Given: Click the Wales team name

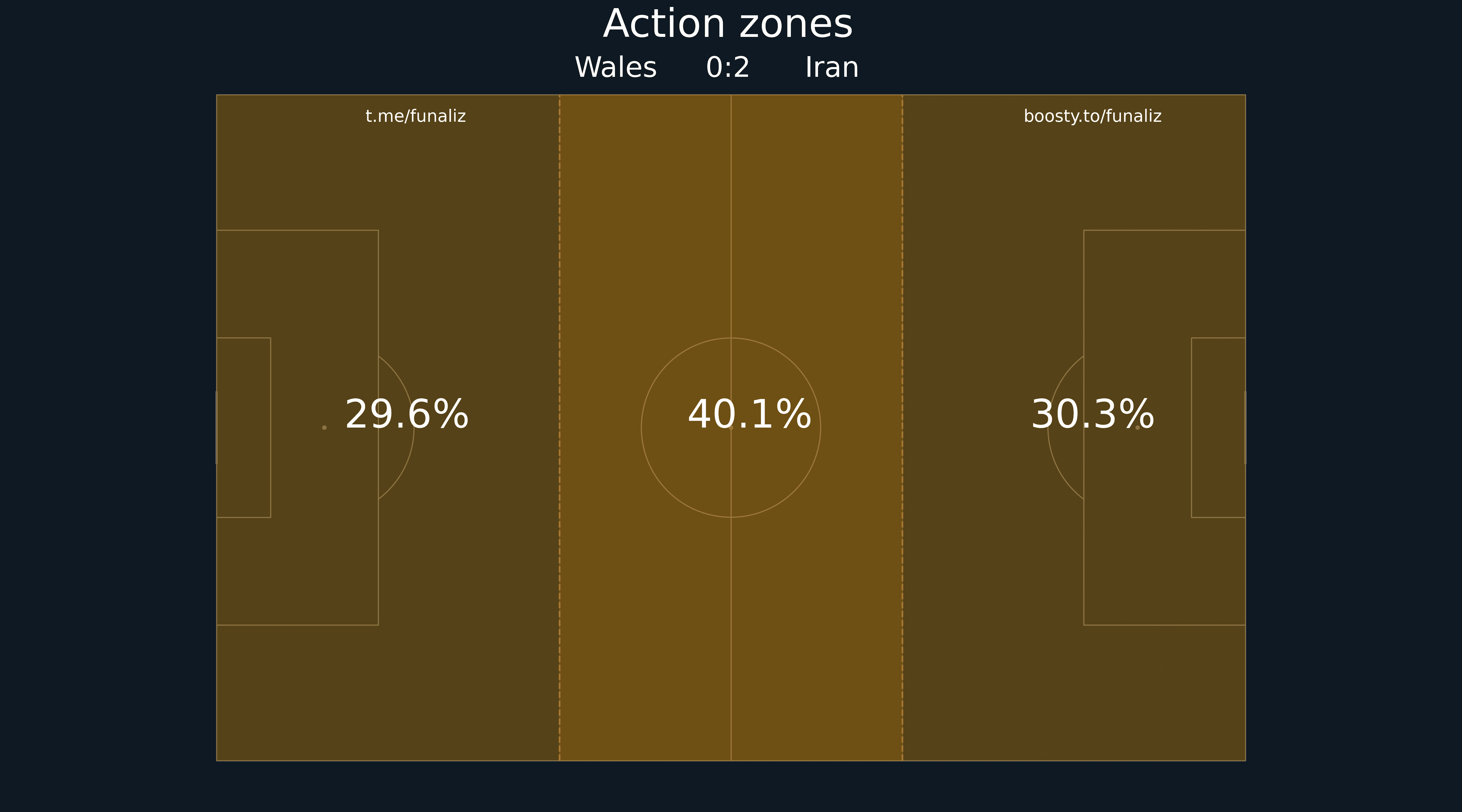Looking at the screenshot, I should point(616,68).
